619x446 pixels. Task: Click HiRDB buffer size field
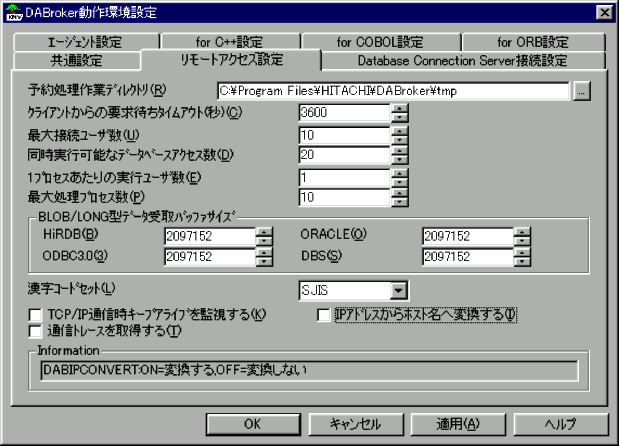(210, 236)
